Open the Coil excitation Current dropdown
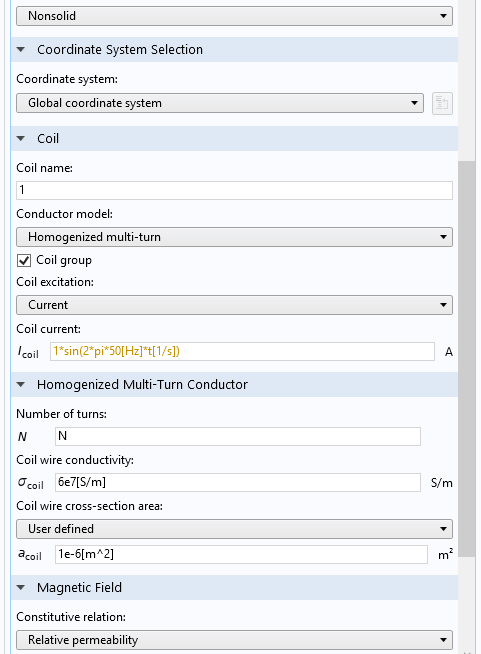481x654 pixels. coord(234,305)
